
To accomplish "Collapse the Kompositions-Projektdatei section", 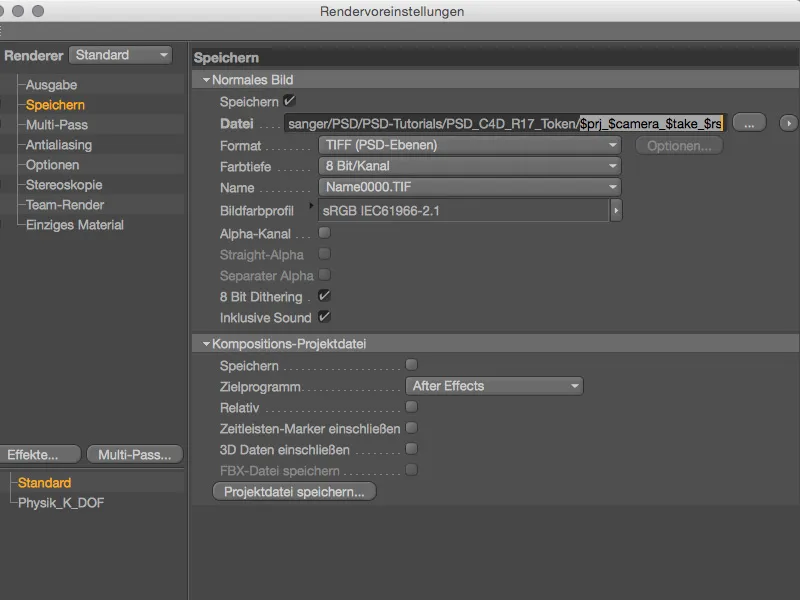I will [x=206, y=344].
